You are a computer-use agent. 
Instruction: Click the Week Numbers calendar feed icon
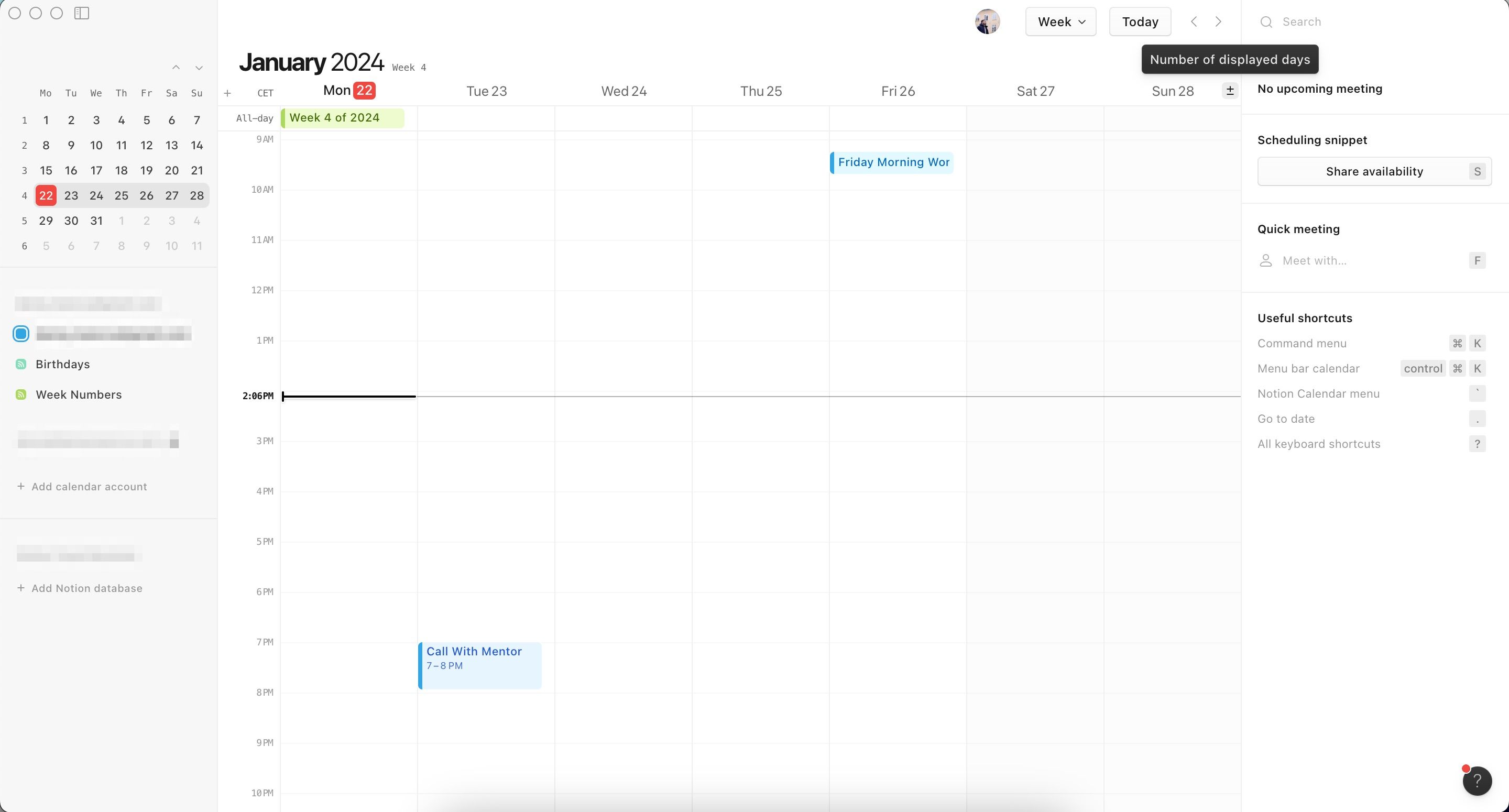21,394
